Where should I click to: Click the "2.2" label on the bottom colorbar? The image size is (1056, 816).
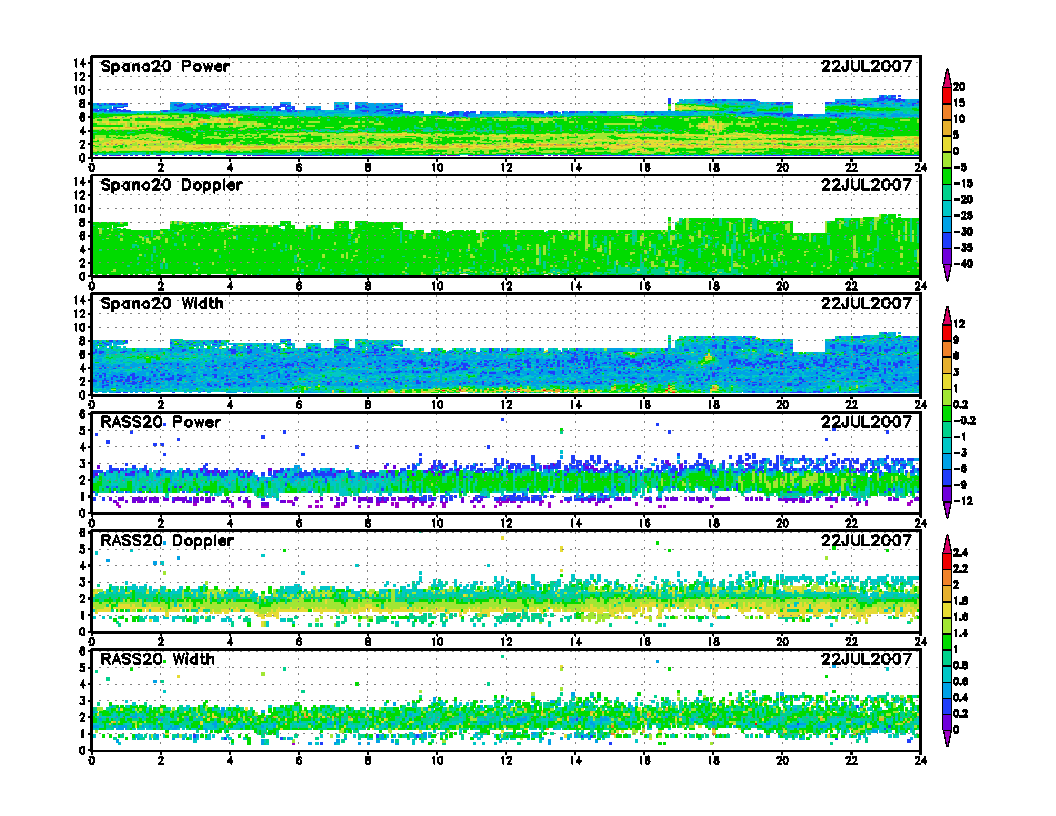pyautogui.click(x=961, y=569)
